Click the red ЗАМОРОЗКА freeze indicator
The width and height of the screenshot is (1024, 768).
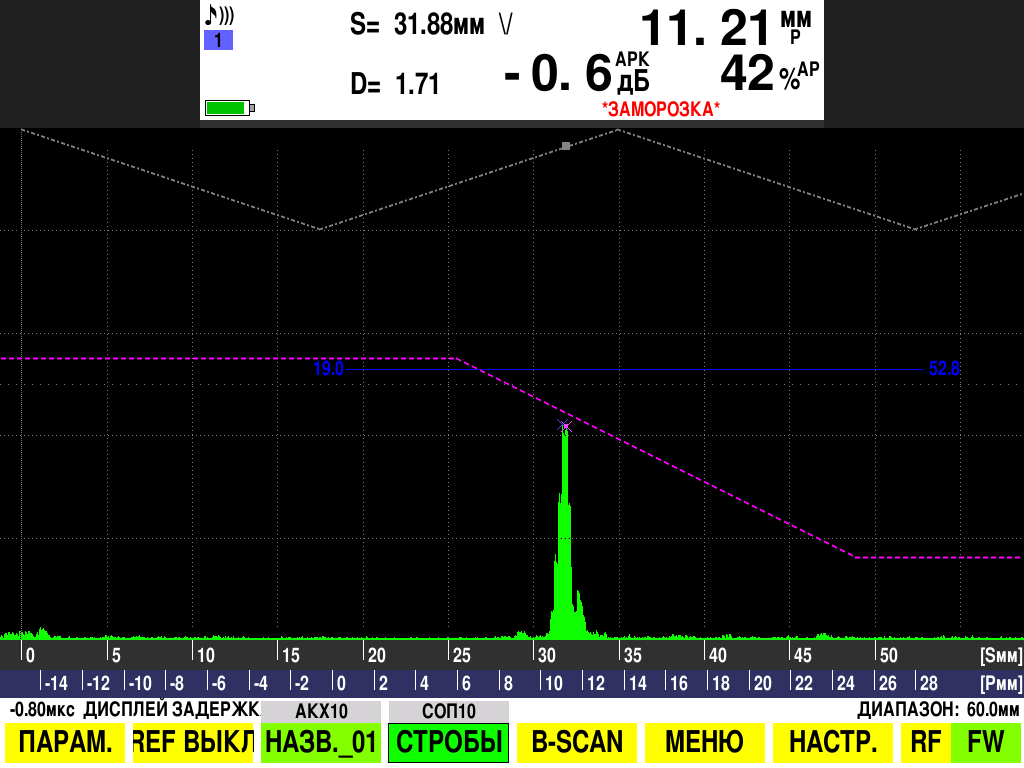pyautogui.click(x=660, y=108)
